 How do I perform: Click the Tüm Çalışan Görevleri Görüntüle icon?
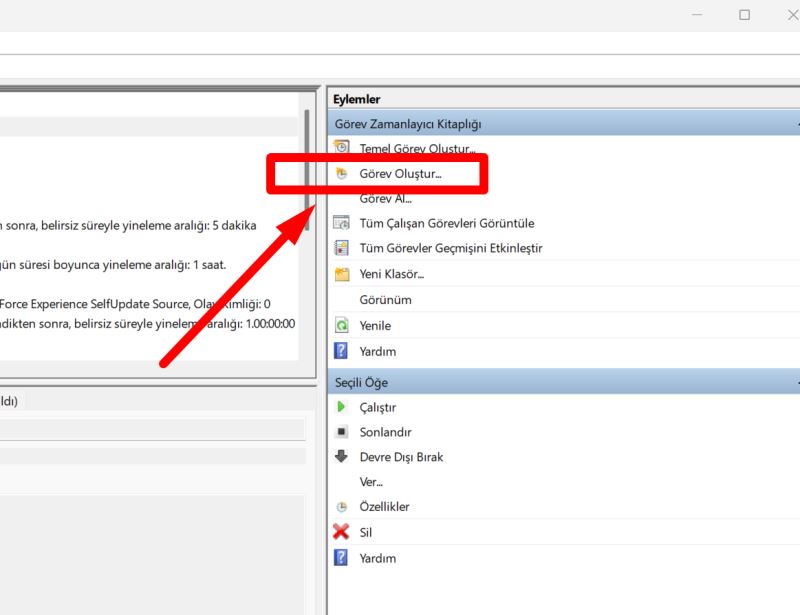pyautogui.click(x=341, y=223)
